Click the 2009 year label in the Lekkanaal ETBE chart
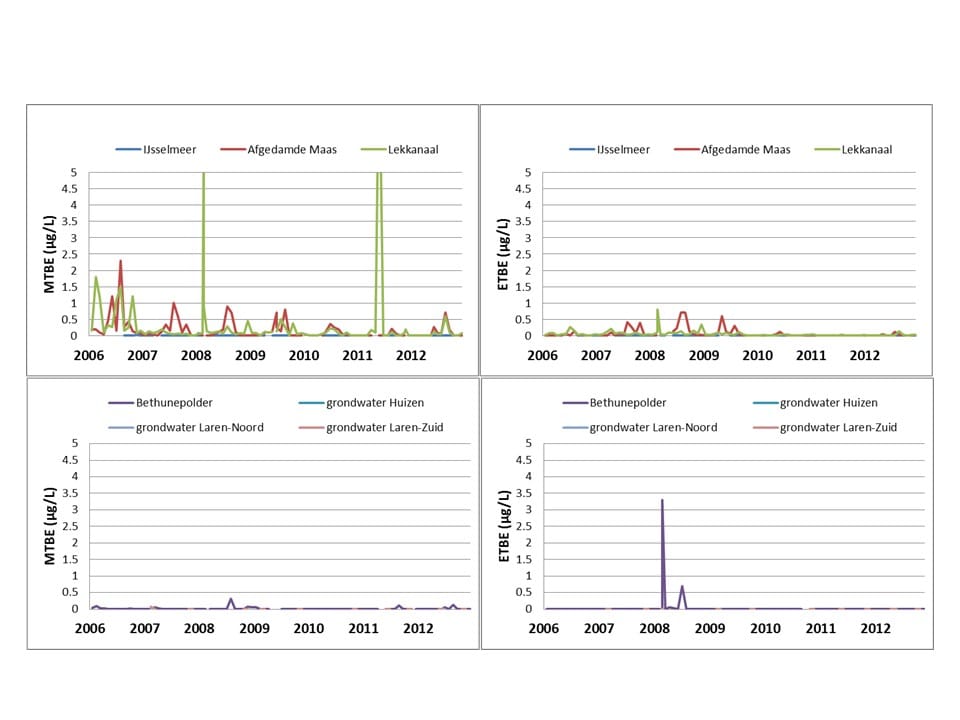The width and height of the screenshot is (960, 720). [703, 356]
